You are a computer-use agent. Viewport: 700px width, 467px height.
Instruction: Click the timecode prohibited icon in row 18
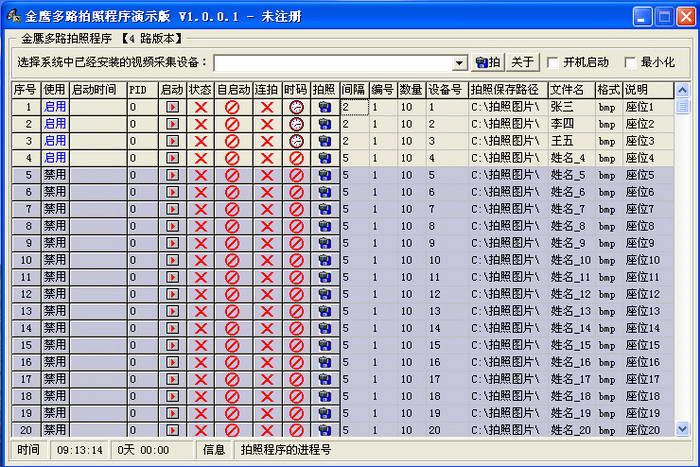[x=296, y=396]
